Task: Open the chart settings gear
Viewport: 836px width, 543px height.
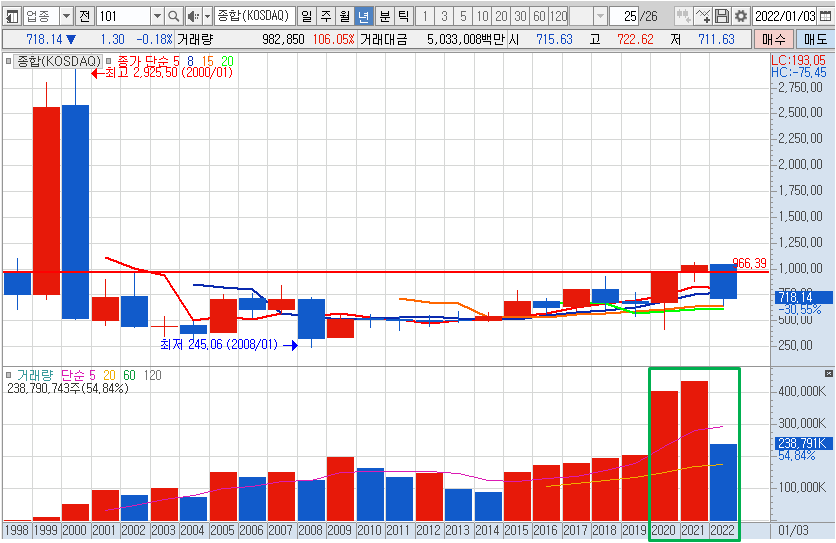Action: [740, 17]
